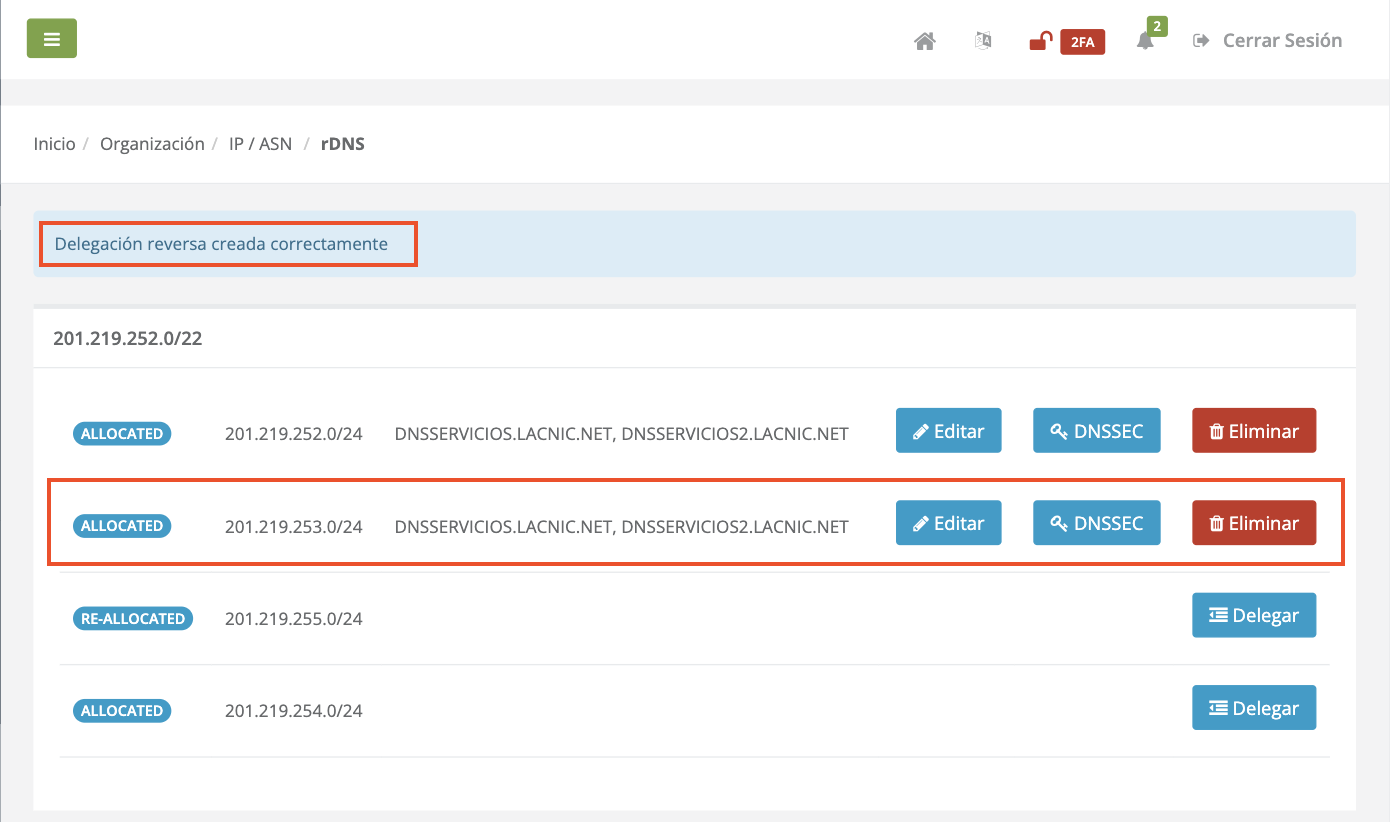The width and height of the screenshot is (1390, 822).
Task: Go to home via house icon
Action: tap(925, 41)
